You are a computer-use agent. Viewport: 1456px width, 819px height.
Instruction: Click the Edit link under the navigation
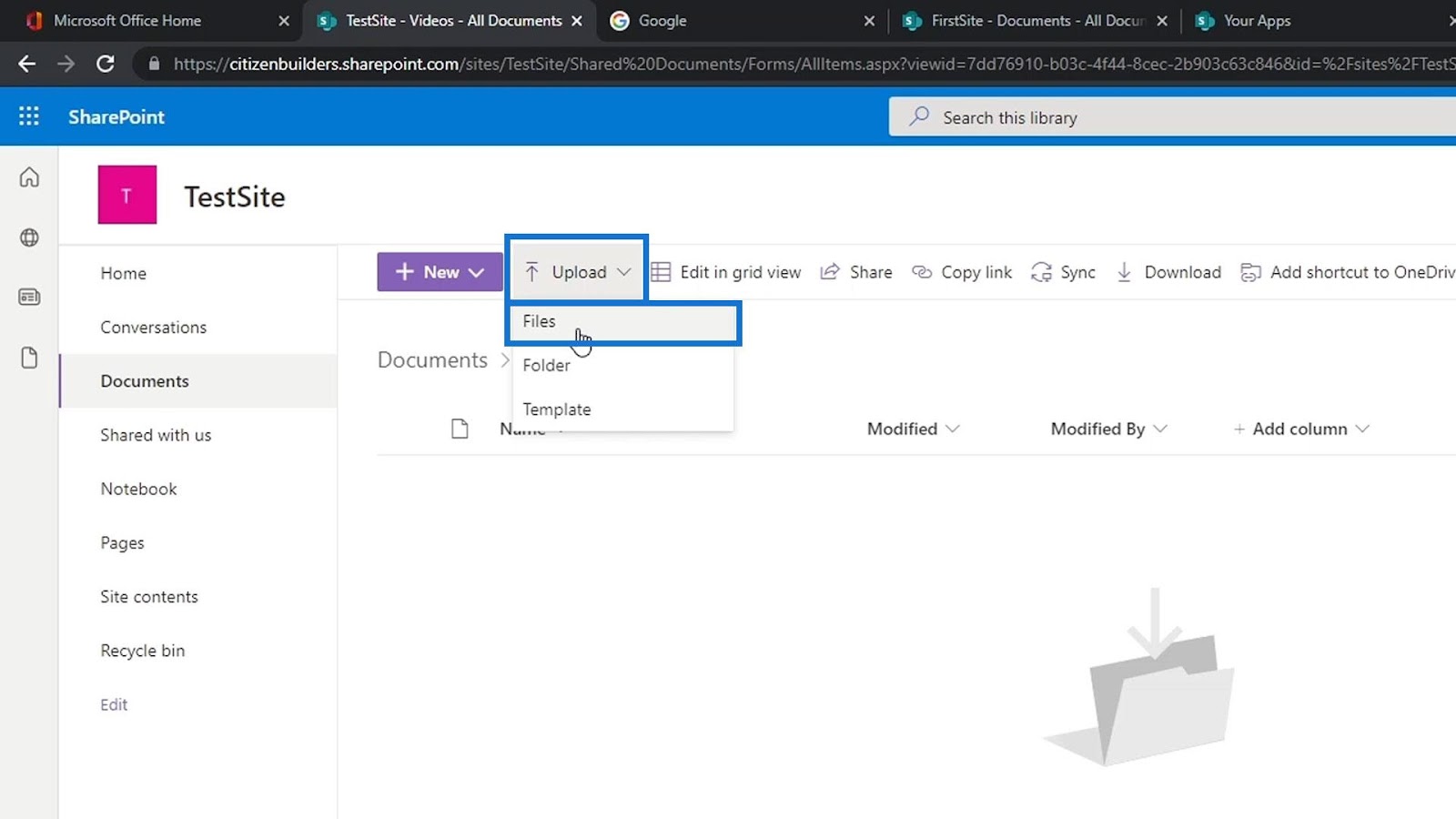click(x=114, y=704)
